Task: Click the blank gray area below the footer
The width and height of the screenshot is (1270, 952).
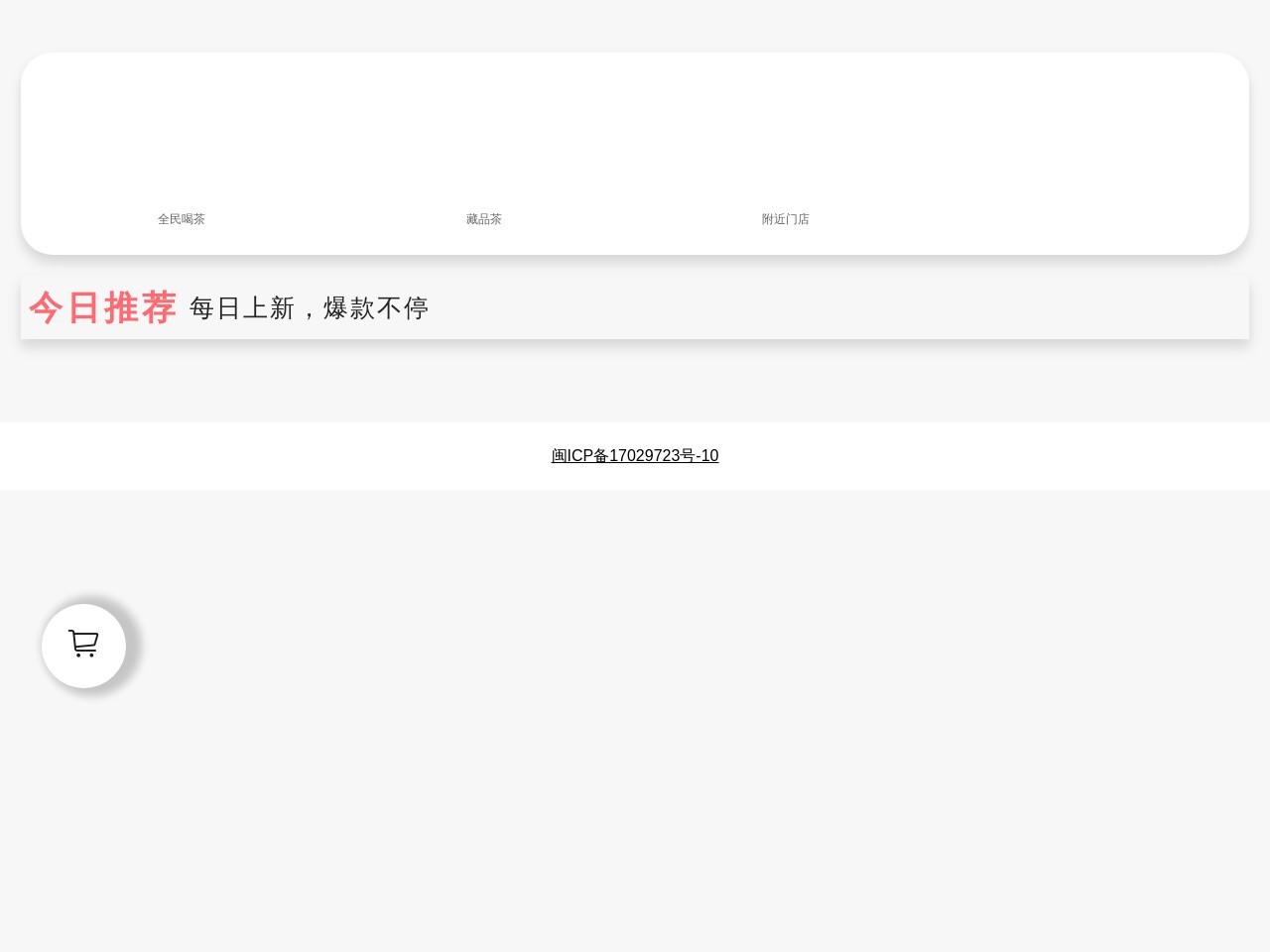Action: 635,744
